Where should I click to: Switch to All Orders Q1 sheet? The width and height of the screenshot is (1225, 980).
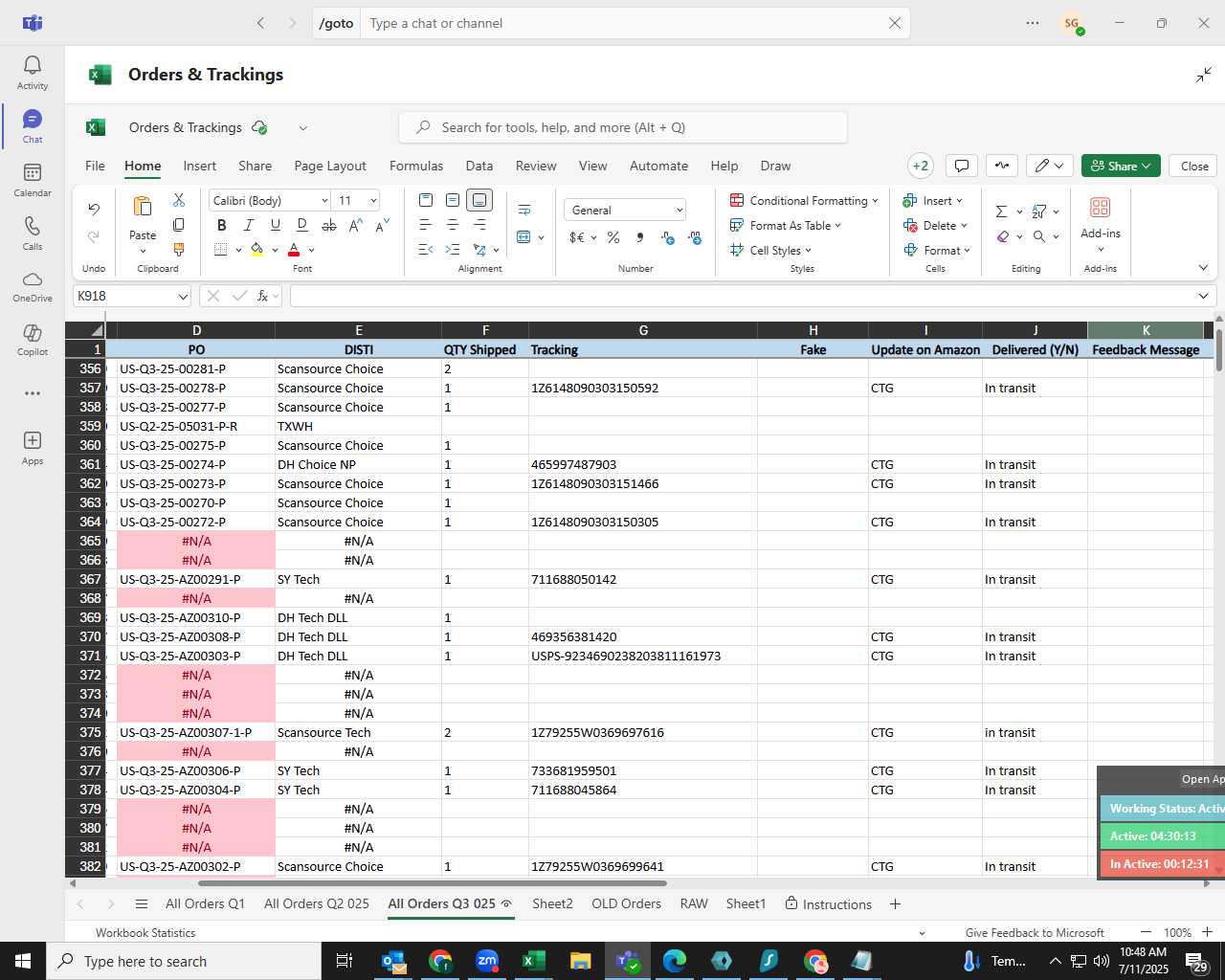pos(205,903)
